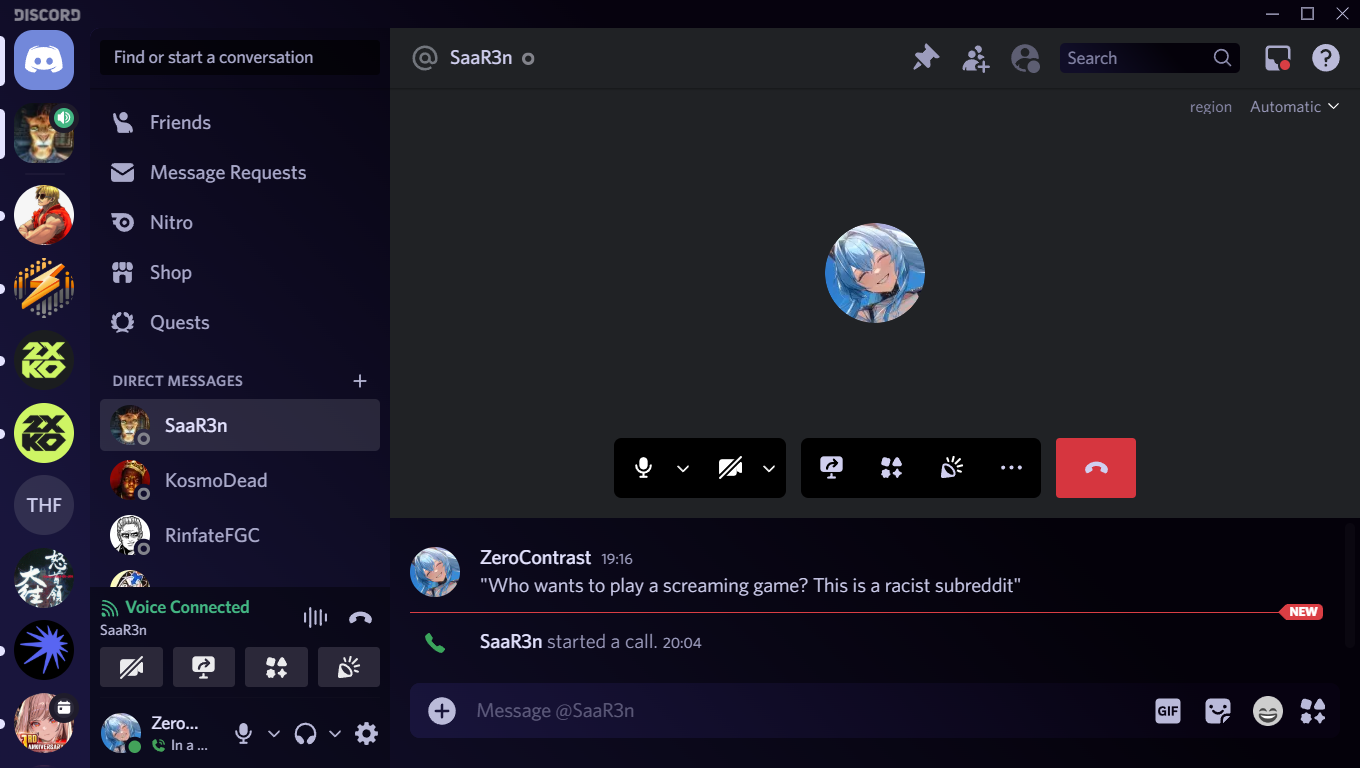Viewport: 1360px width, 768px height.
Task: Open the KosmoDead conversation
Action: click(x=240, y=480)
